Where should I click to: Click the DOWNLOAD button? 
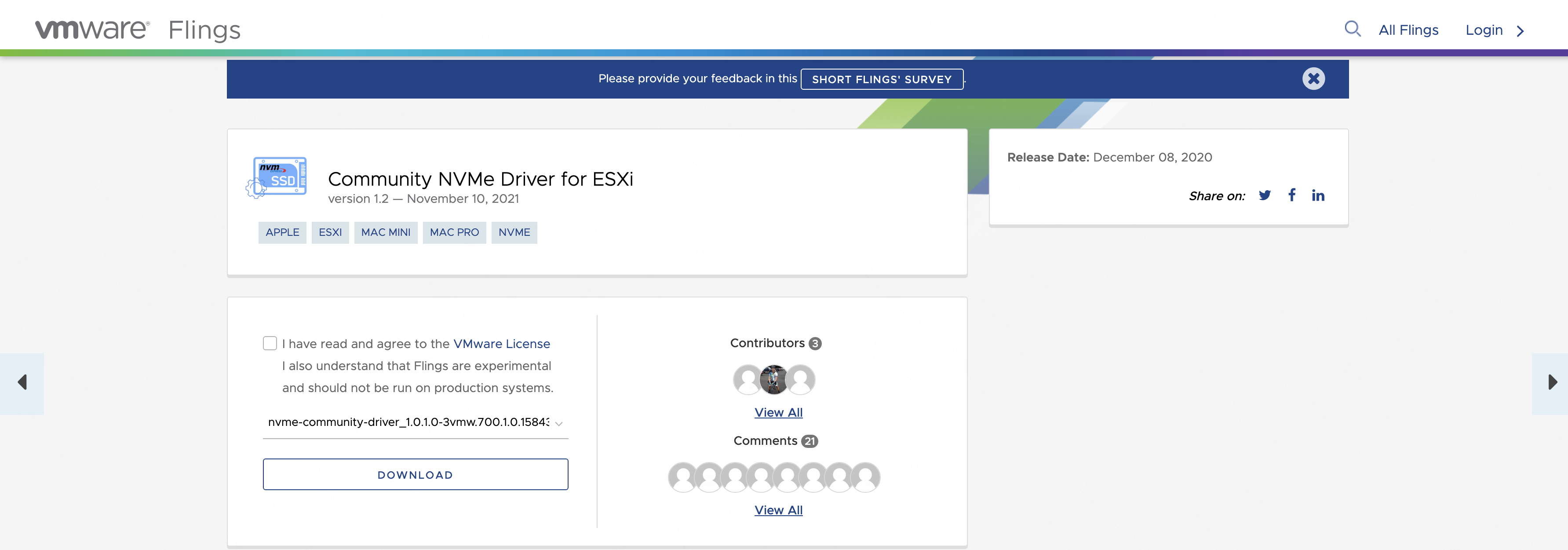click(x=415, y=474)
